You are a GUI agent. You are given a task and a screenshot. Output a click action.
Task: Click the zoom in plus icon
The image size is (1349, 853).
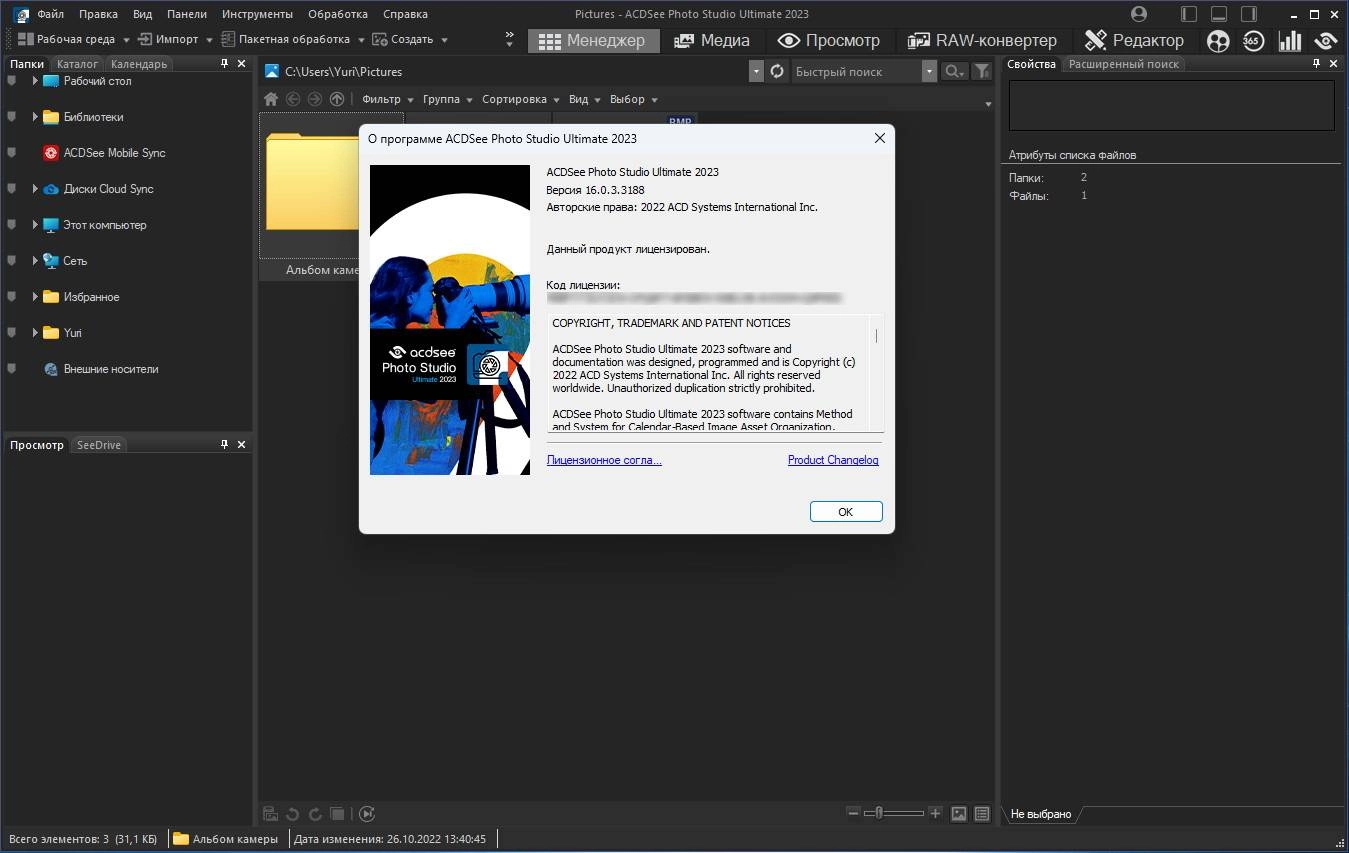[935, 813]
